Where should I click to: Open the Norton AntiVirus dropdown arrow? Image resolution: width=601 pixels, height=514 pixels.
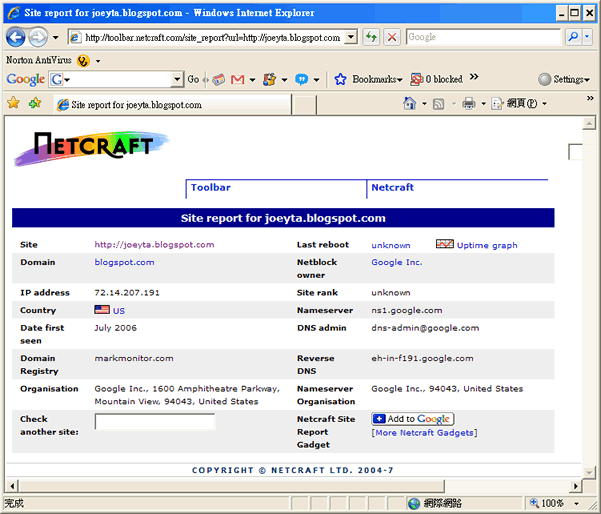point(98,61)
